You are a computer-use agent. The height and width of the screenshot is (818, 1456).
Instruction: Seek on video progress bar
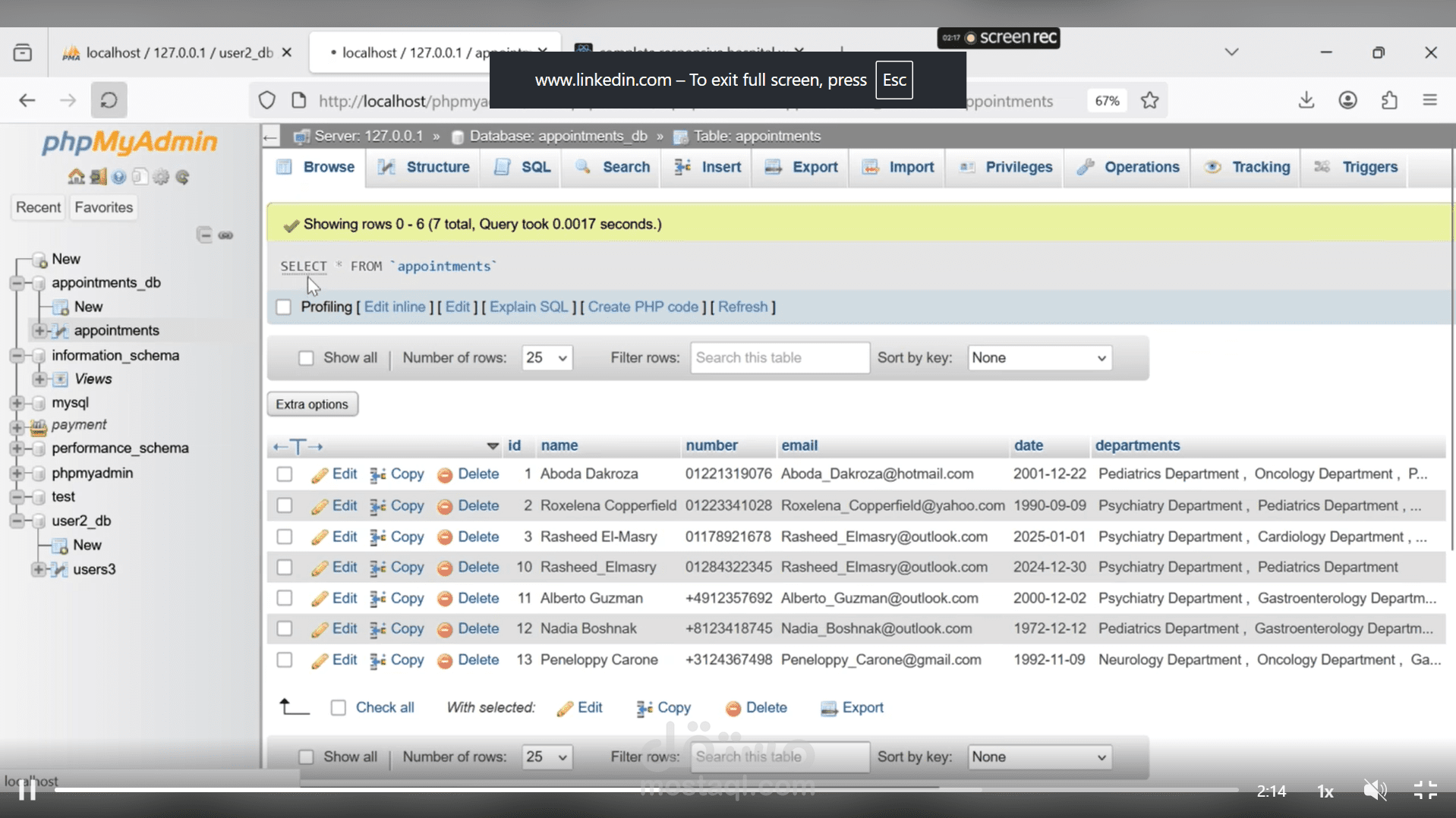(x=645, y=790)
